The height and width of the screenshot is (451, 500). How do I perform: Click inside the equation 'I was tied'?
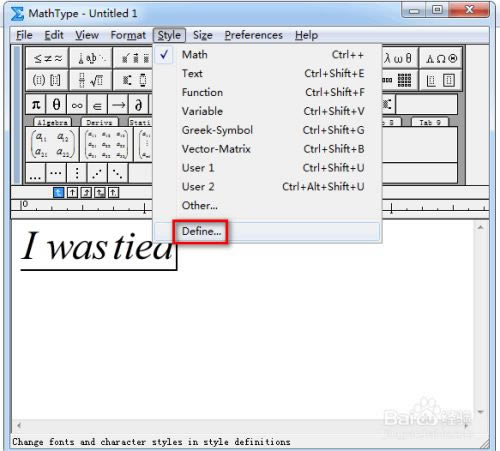98,247
